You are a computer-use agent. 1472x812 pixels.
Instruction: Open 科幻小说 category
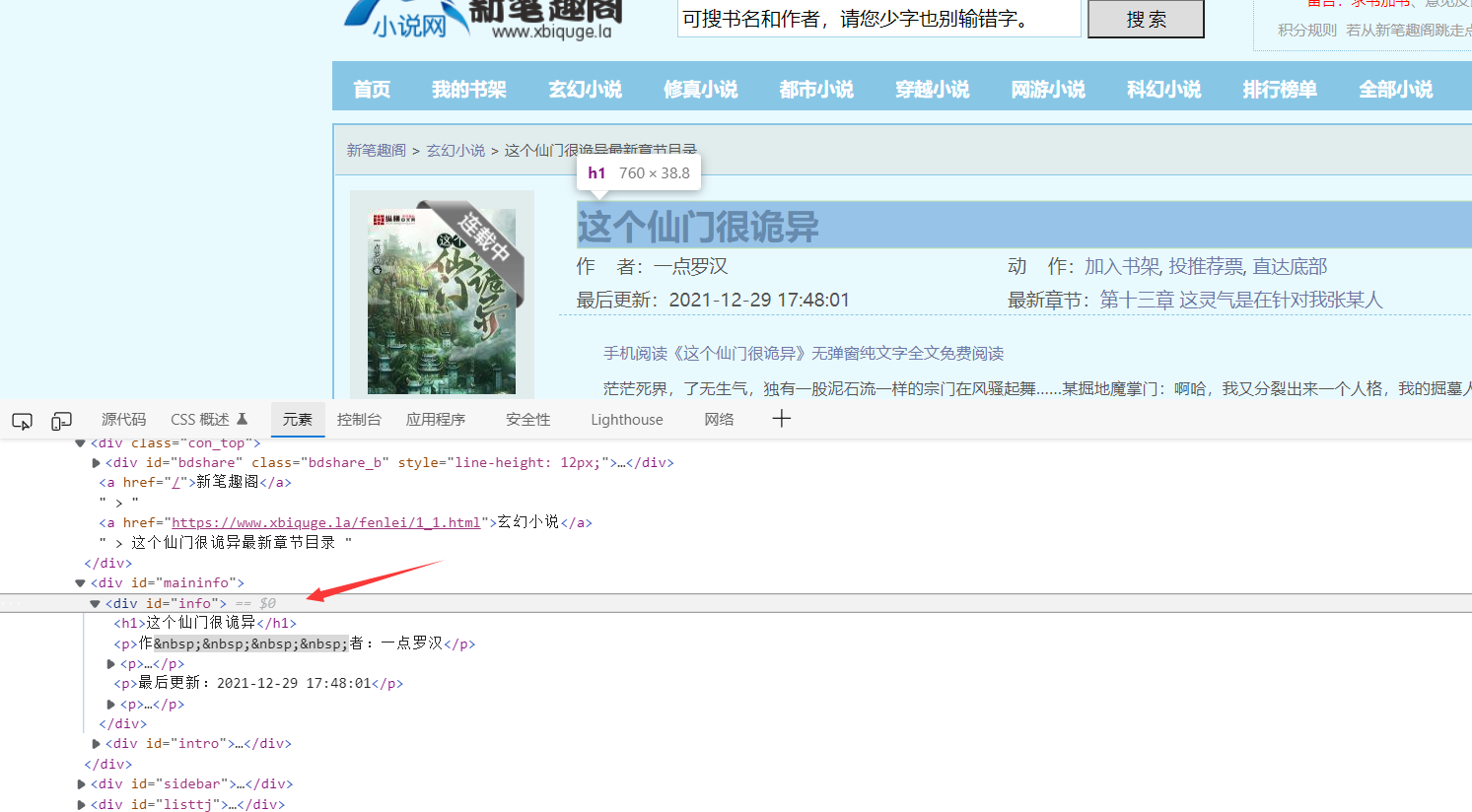pyautogui.click(x=1164, y=90)
